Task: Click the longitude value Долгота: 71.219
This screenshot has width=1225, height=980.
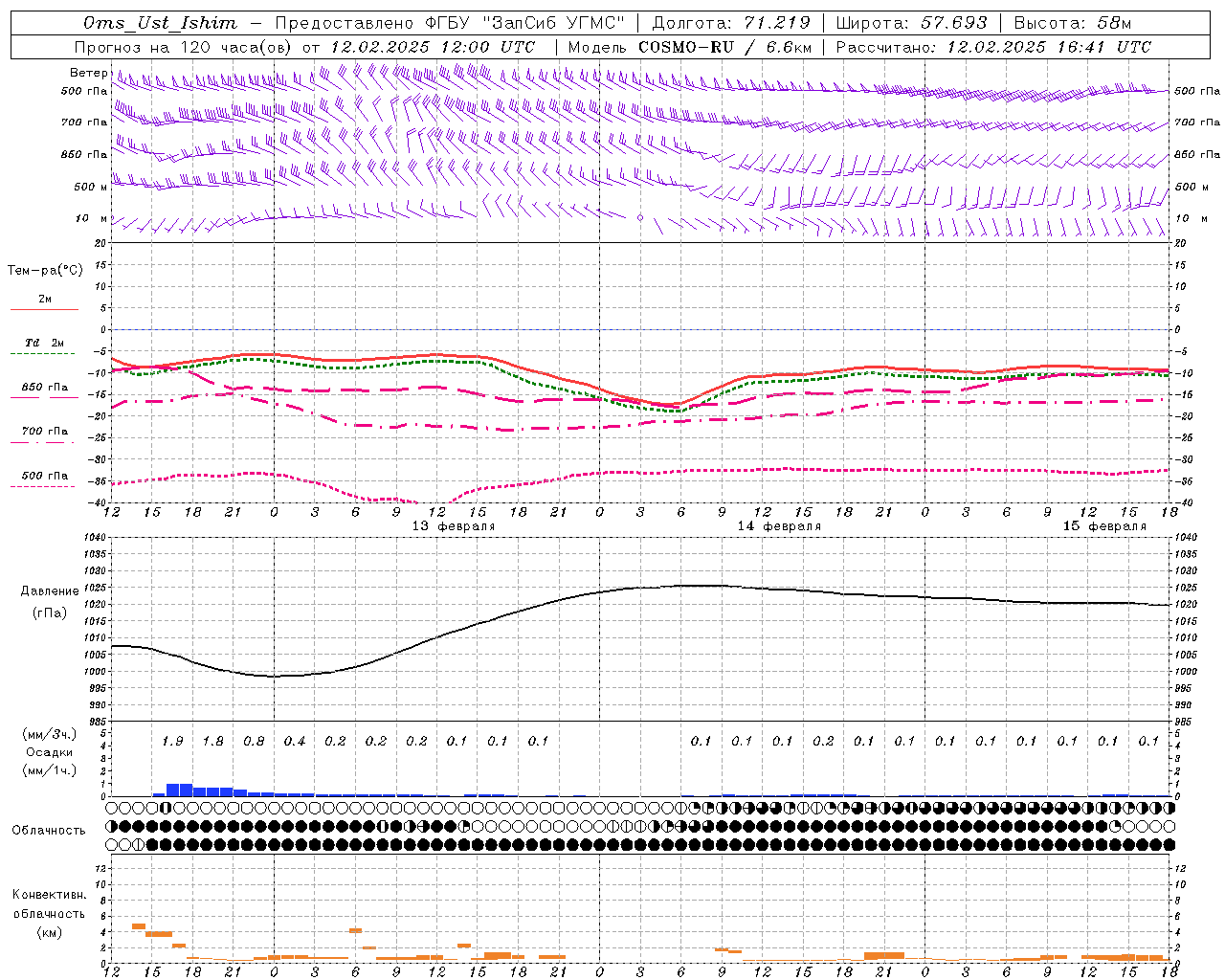Action: [731, 23]
